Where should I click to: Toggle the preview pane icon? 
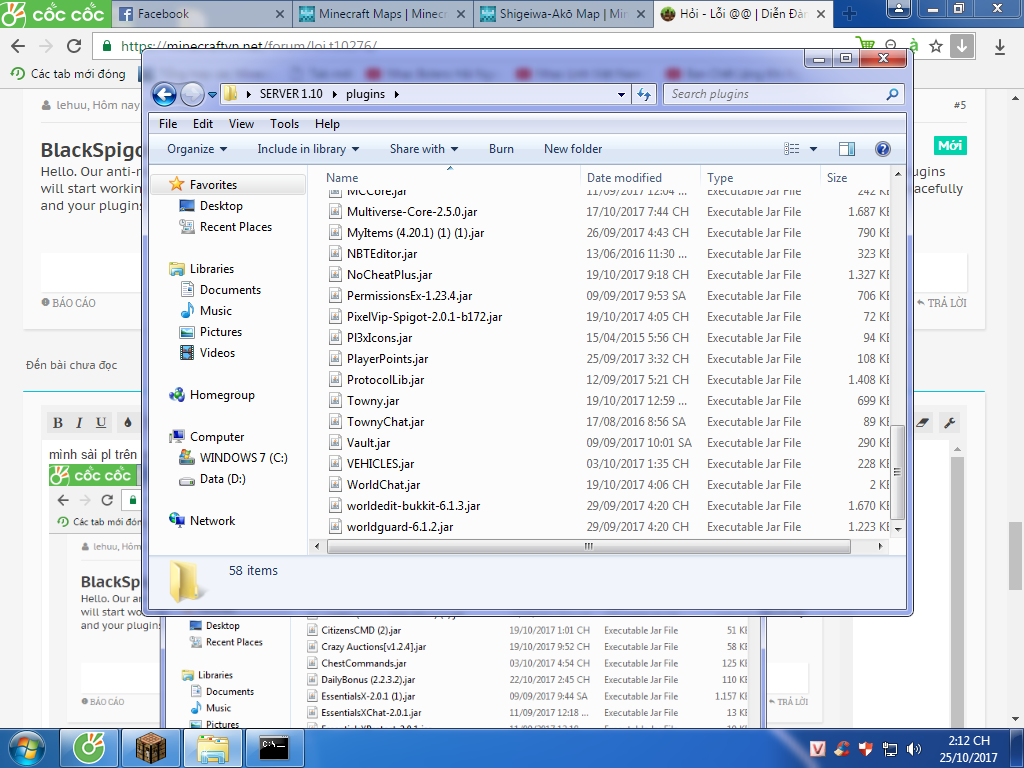[x=847, y=149]
